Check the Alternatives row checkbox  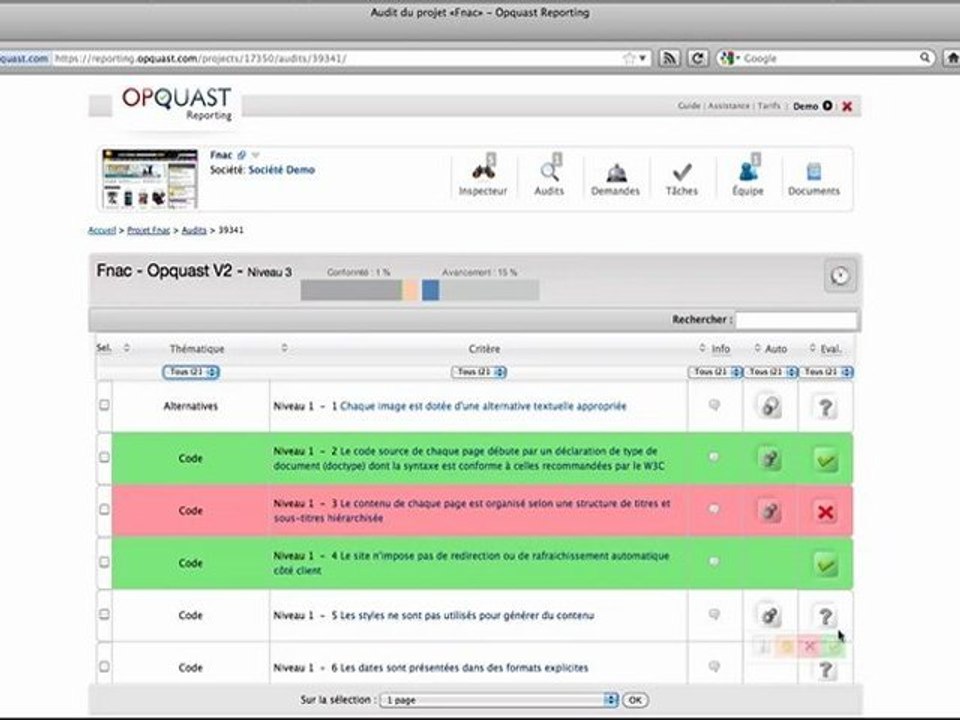tap(105, 405)
